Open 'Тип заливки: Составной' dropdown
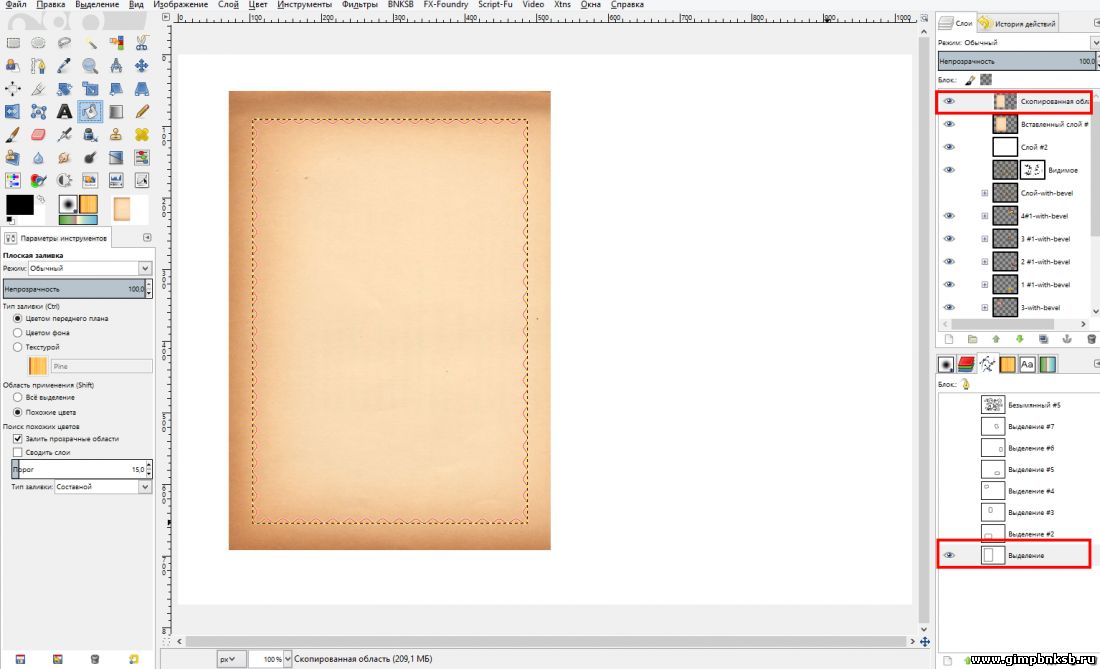 tap(102, 486)
